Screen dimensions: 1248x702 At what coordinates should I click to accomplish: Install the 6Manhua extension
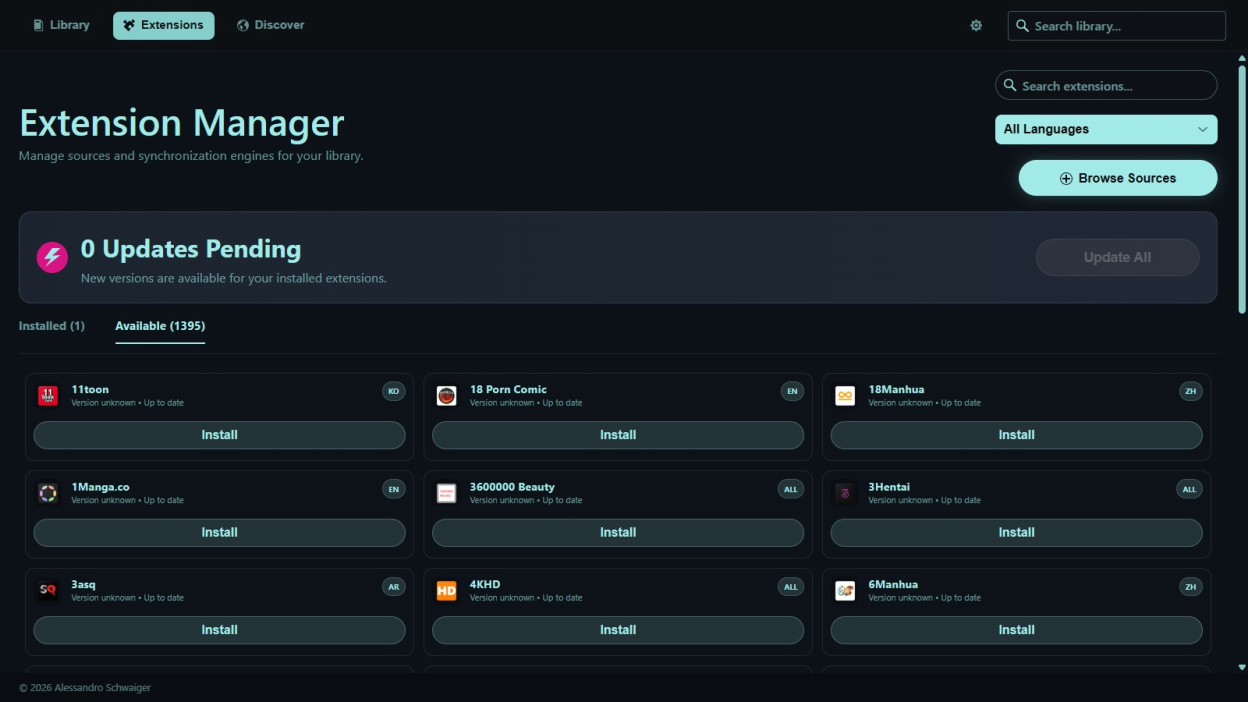coord(1016,630)
